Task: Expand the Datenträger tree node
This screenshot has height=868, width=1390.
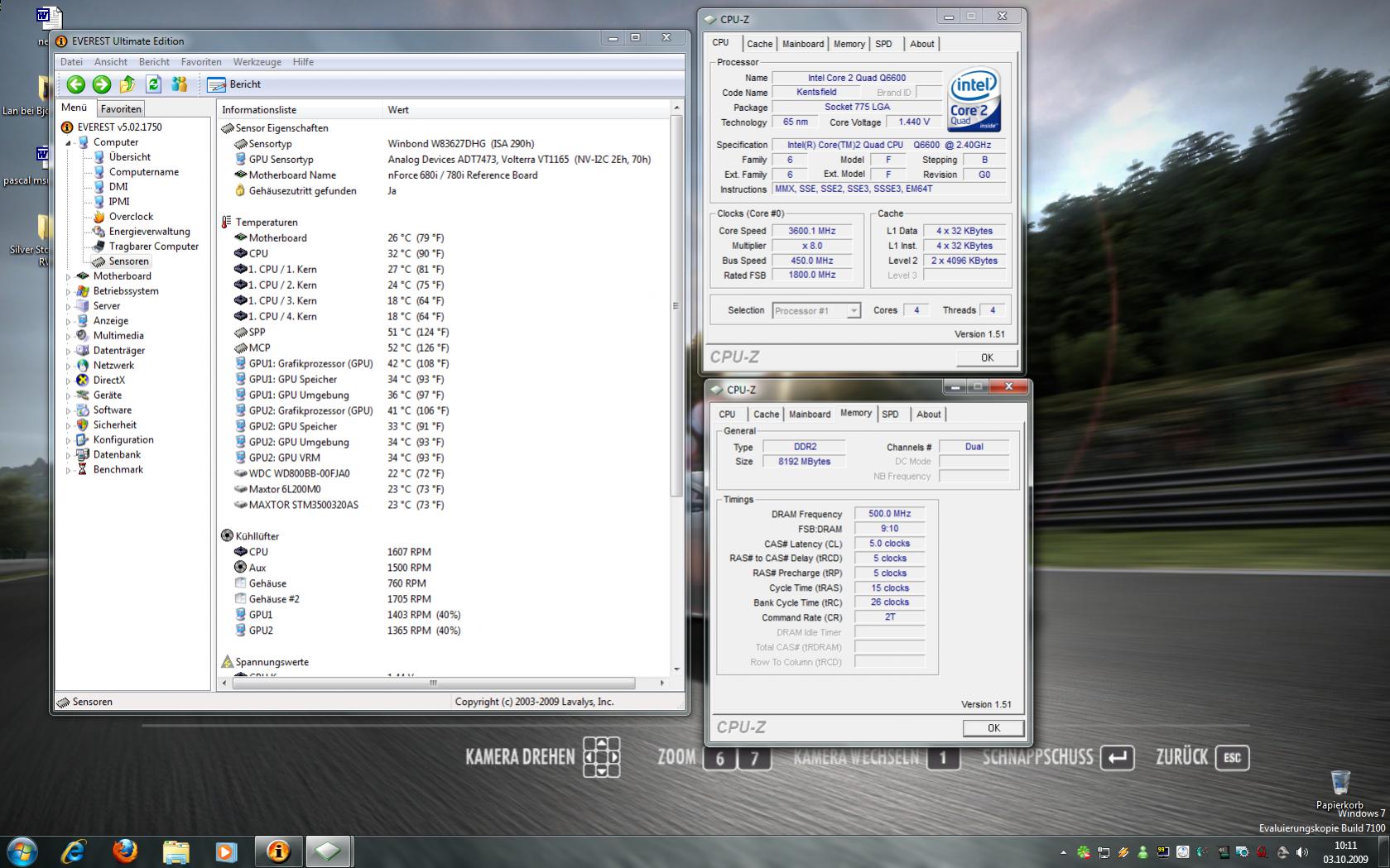Action: 69,351
